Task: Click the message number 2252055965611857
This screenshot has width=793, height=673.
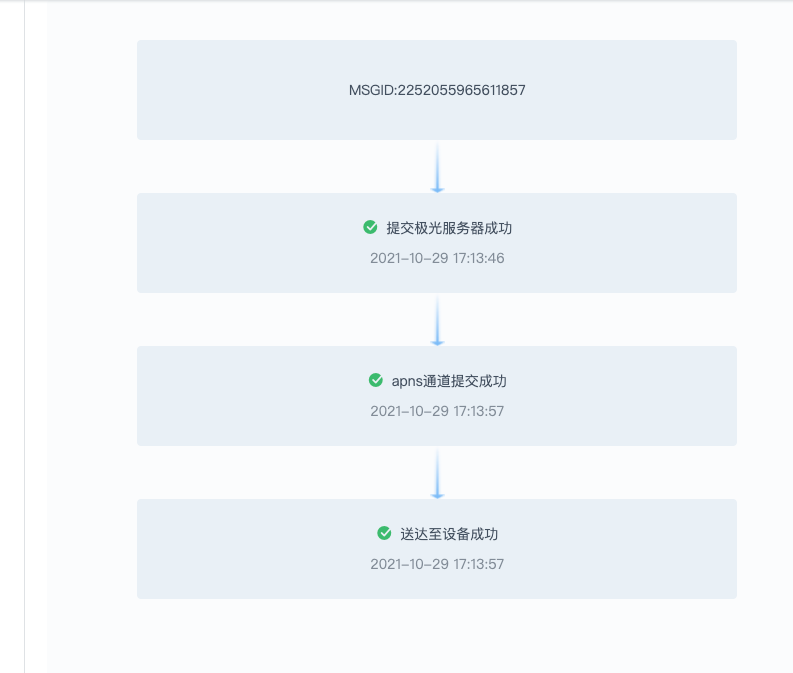Action: 461,90
